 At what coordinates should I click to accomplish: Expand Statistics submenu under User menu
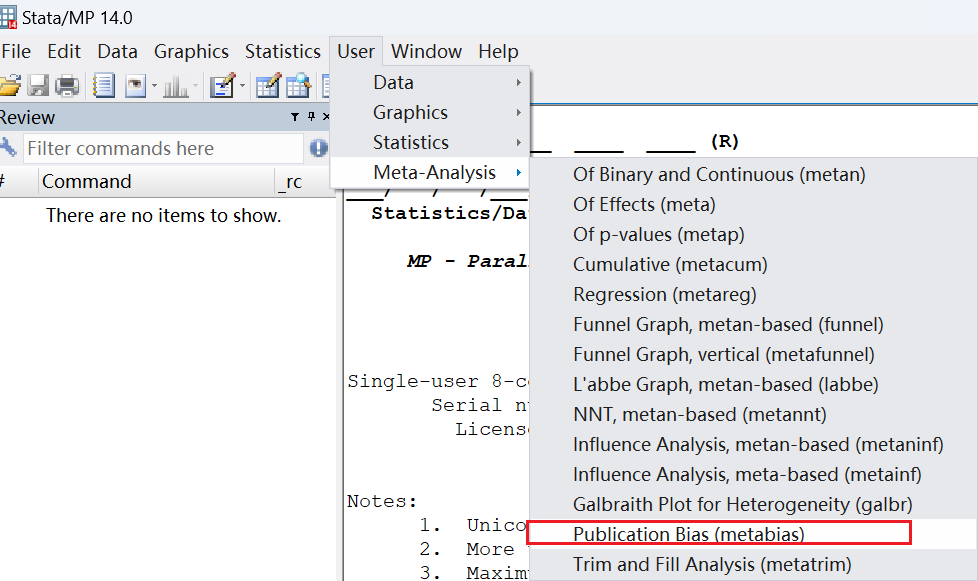coord(430,142)
